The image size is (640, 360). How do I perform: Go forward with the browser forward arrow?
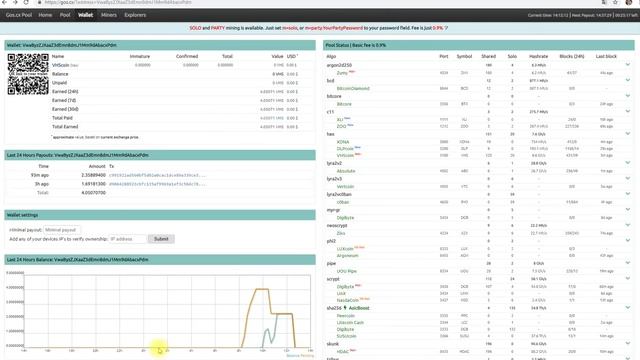(x=15, y=2)
